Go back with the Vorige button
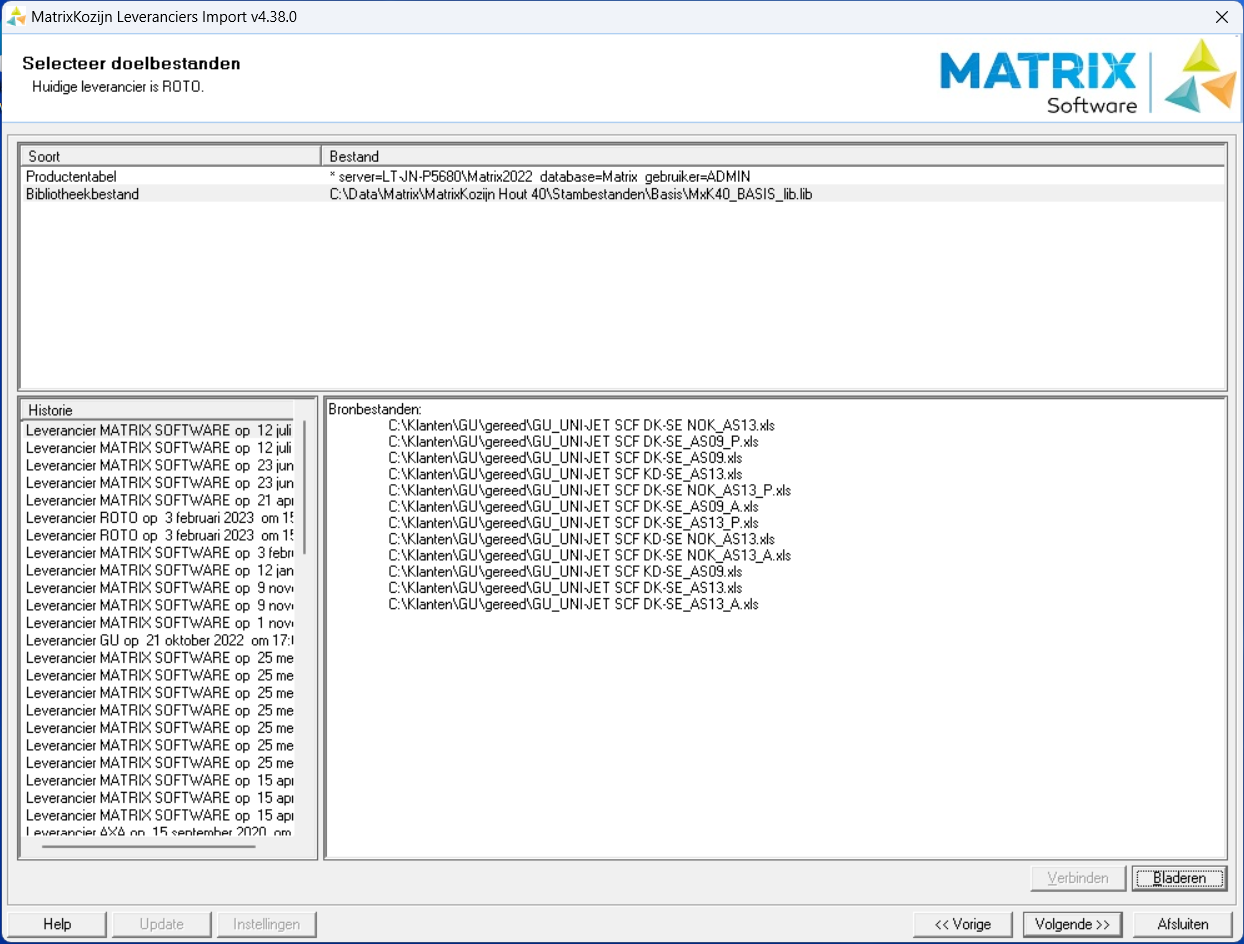The image size is (1244, 944). (x=963, y=924)
